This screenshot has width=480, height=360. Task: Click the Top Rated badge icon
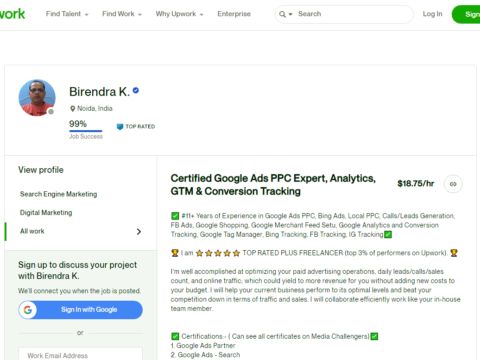coord(120,127)
